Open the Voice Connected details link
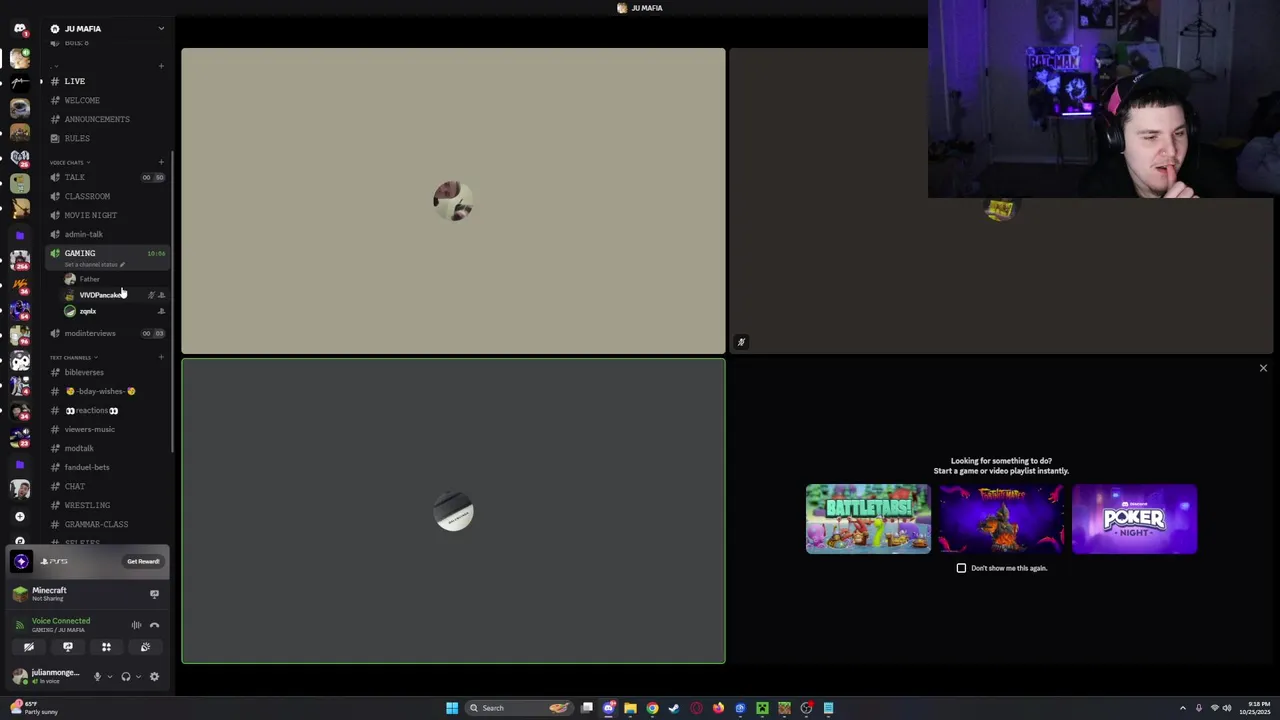This screenshot has height=720, width=1280. point(61,621)
